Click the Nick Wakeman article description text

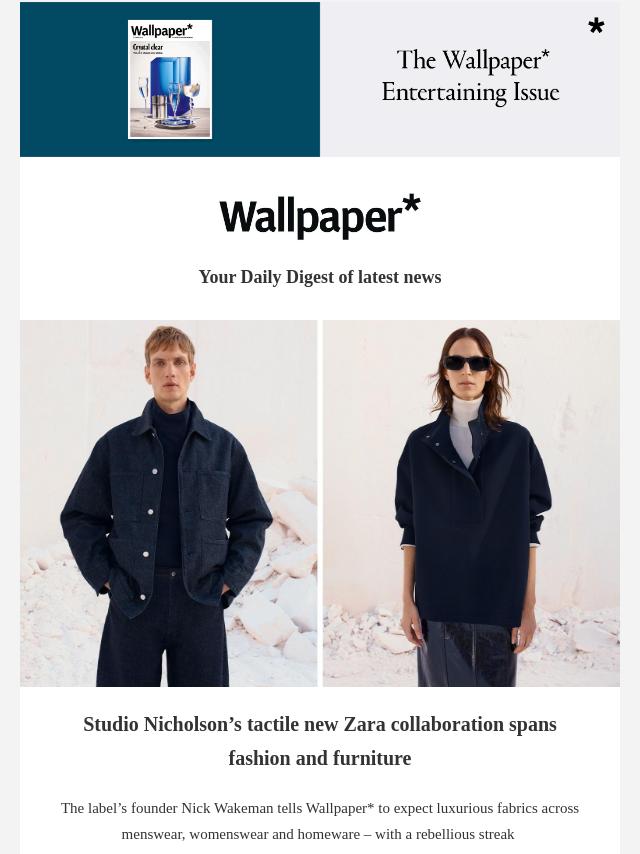click(x=320, y=821)
